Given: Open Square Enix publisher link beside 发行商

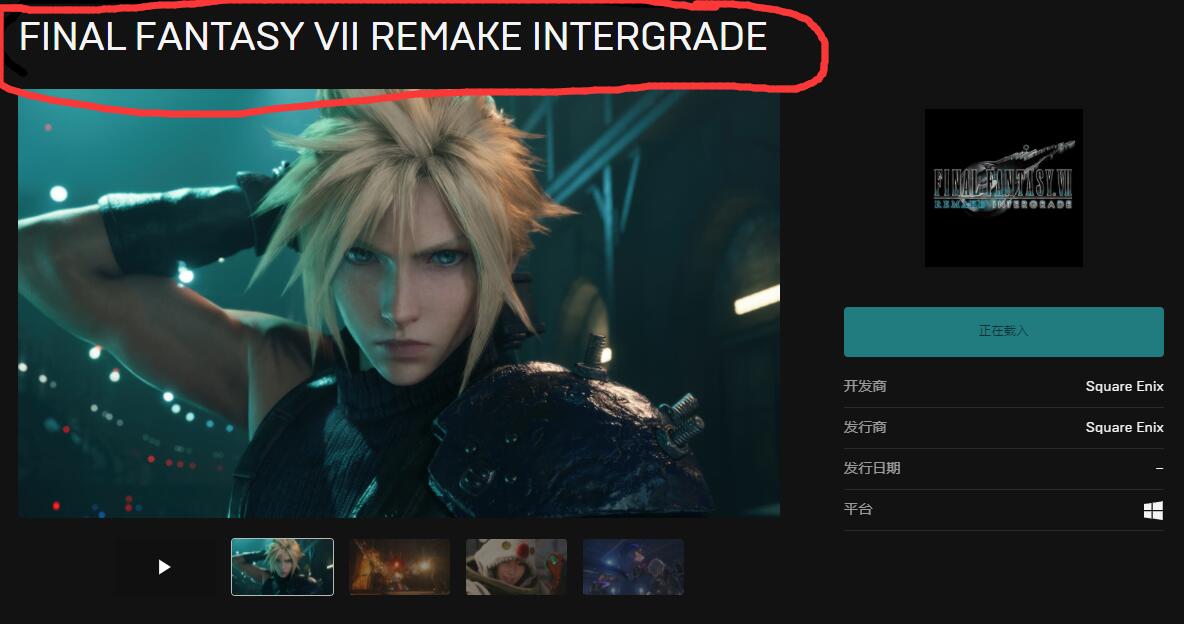Looking at the screenshot, I should (x=1124, y=427).
